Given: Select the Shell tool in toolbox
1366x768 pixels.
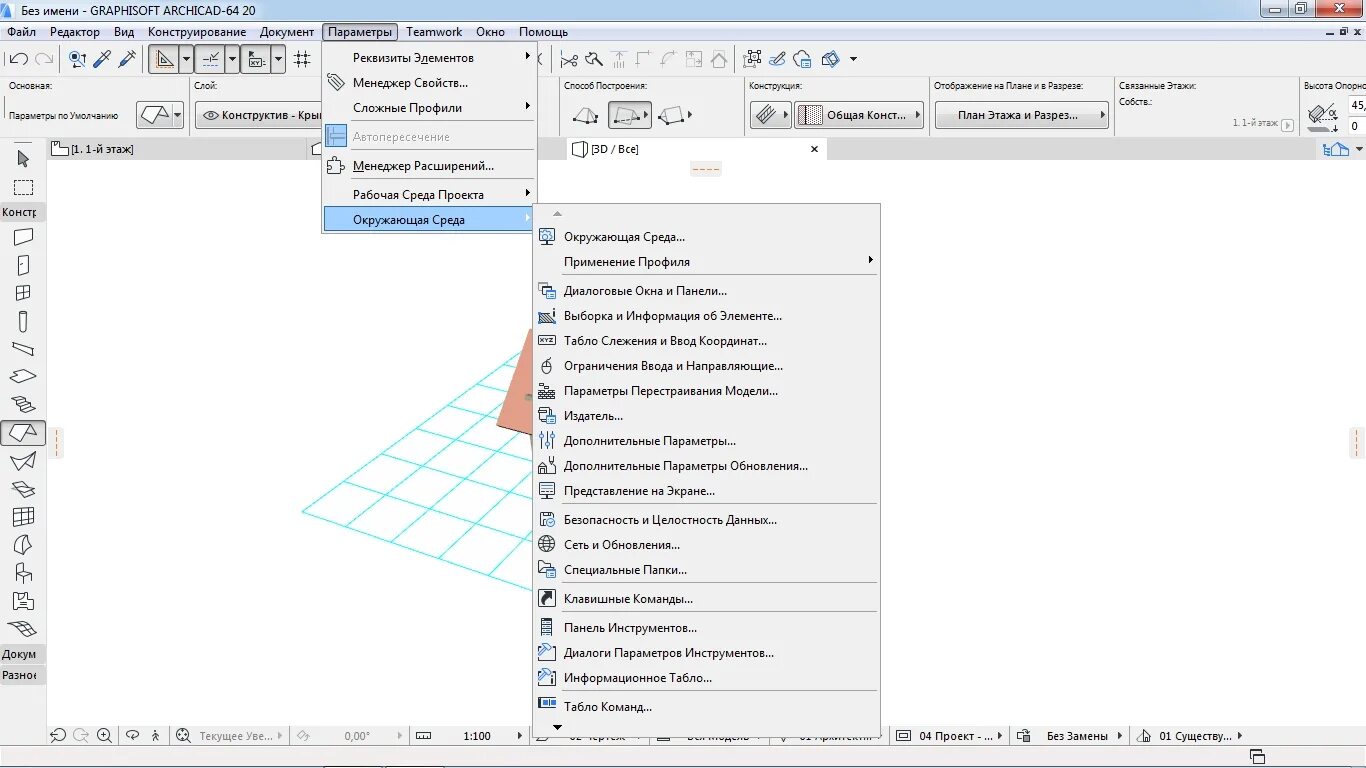Looking at the screenshot, I should pos(23,461).
